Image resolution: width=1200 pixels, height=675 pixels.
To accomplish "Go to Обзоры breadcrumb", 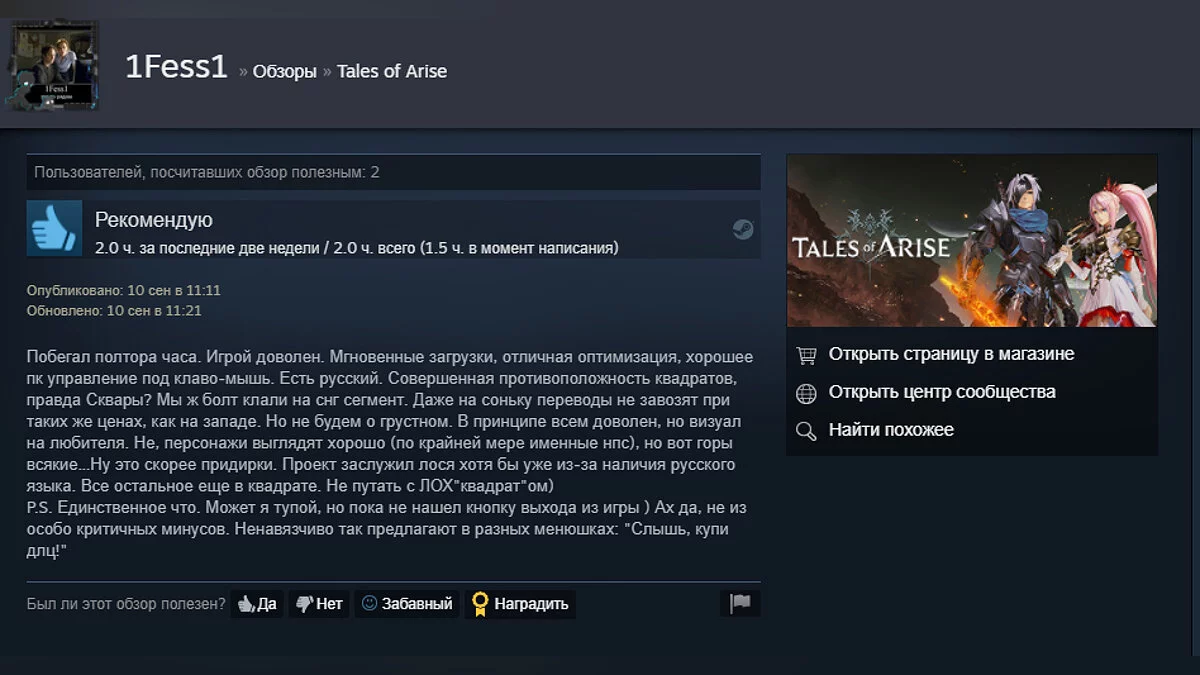I will (x=284, y=71).
